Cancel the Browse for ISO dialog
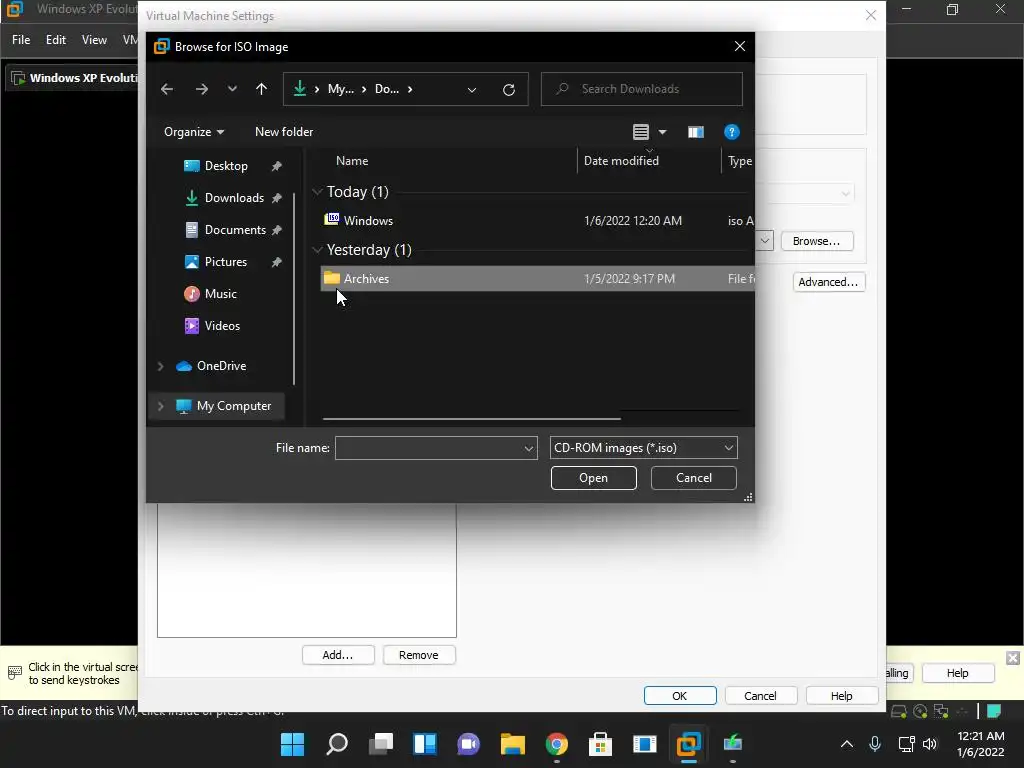 [x=694, y=478]
